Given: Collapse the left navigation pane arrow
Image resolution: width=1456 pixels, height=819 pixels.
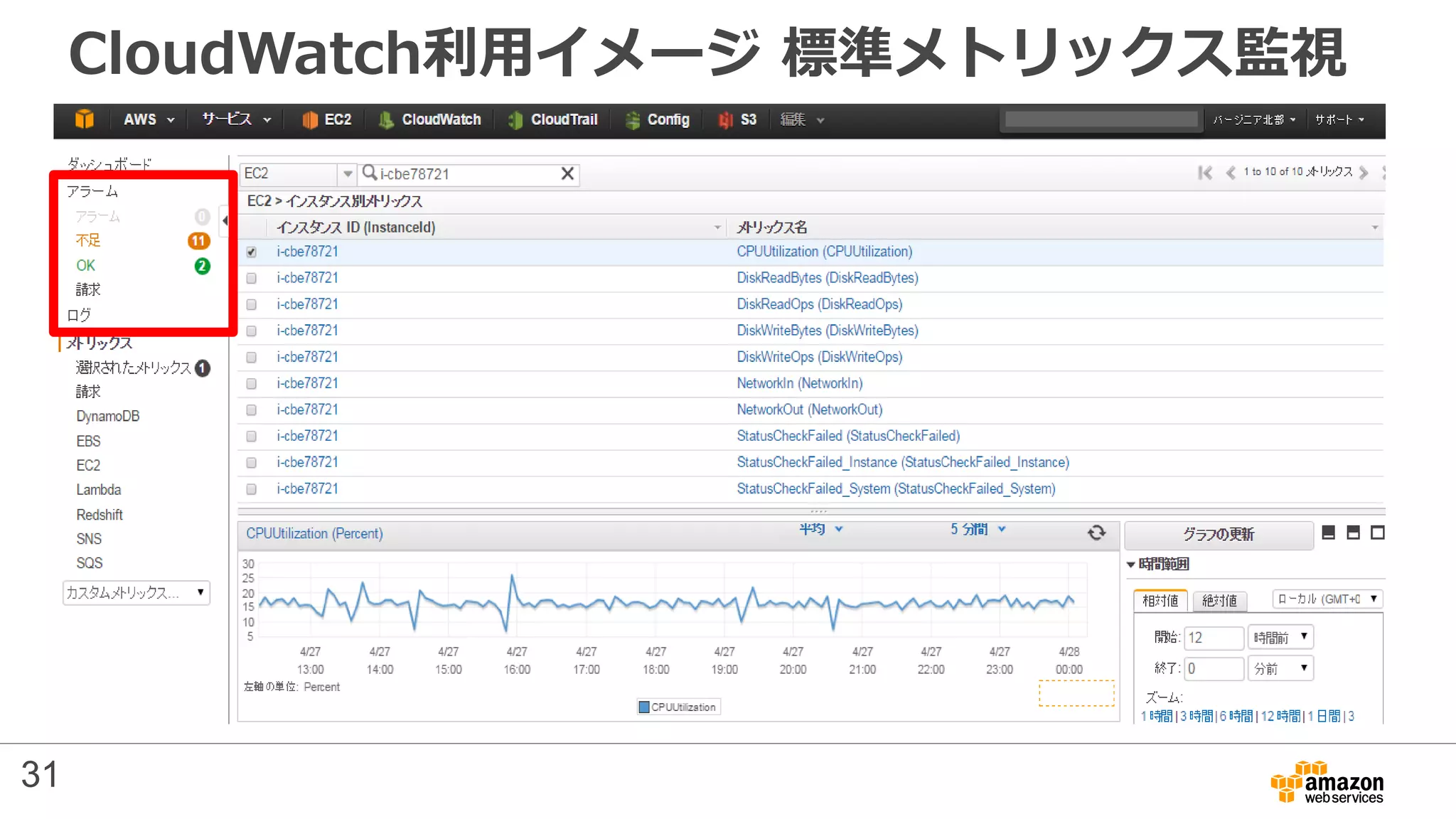Looking at the screenshot, I should (225, 220).
